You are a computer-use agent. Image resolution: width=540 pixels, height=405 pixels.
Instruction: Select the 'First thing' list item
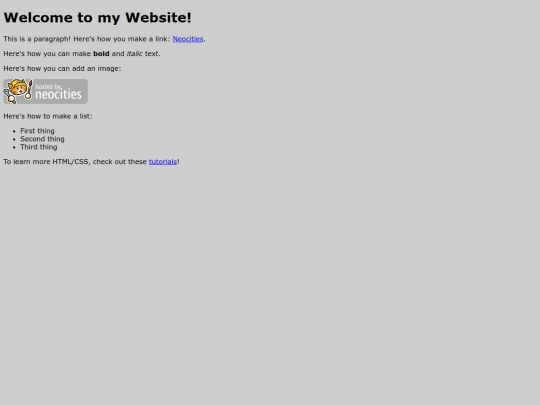pos(37,131)
